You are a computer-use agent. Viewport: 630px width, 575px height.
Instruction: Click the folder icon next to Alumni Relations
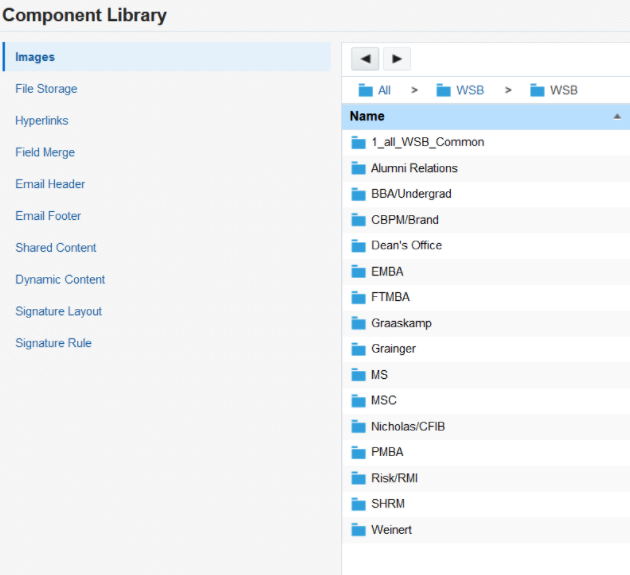click(359, 168)
